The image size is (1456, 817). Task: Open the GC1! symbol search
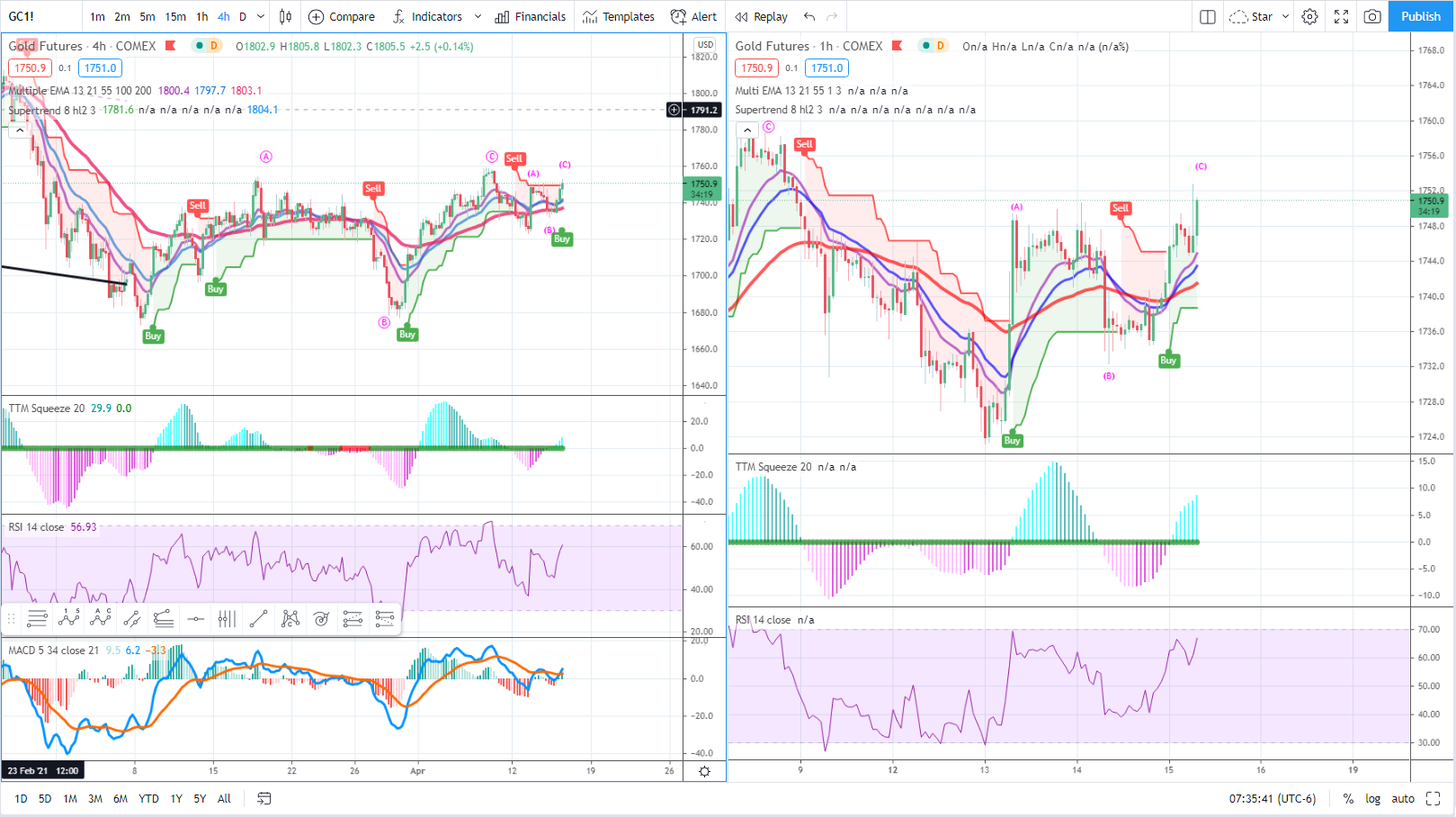click(22, 16)
